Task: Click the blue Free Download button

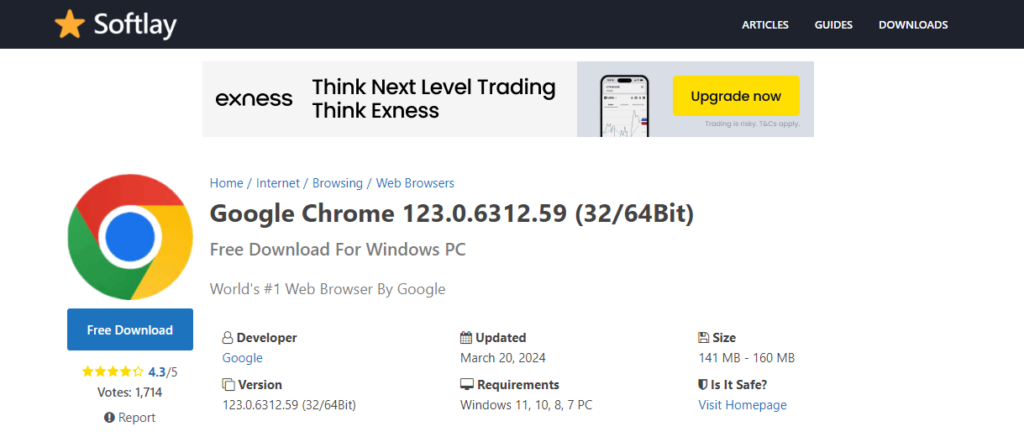Action: 130,330
